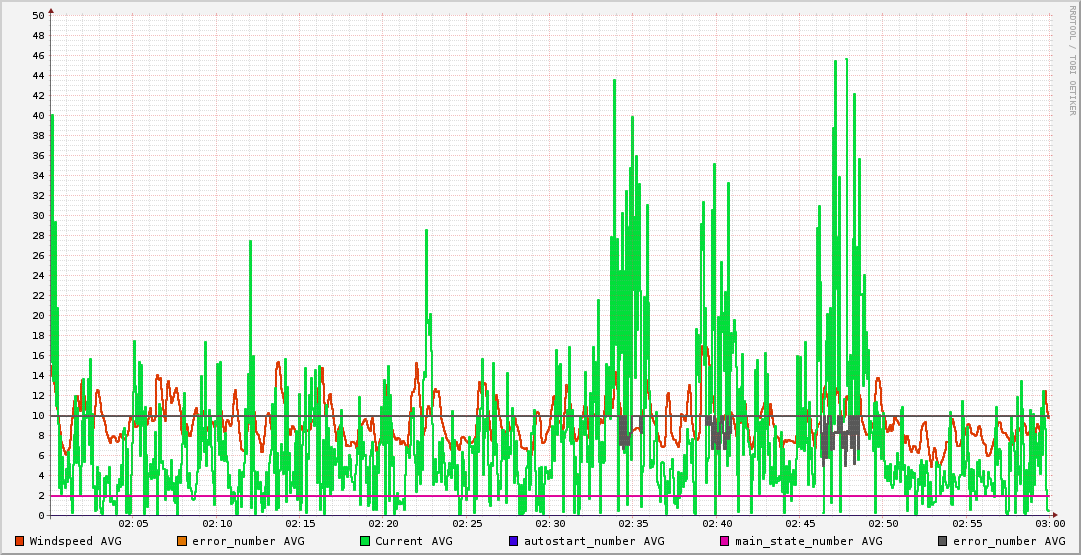Select the 'main_state_number AVG' legend label
The image size is (1081, 555).
click(809, 541)
